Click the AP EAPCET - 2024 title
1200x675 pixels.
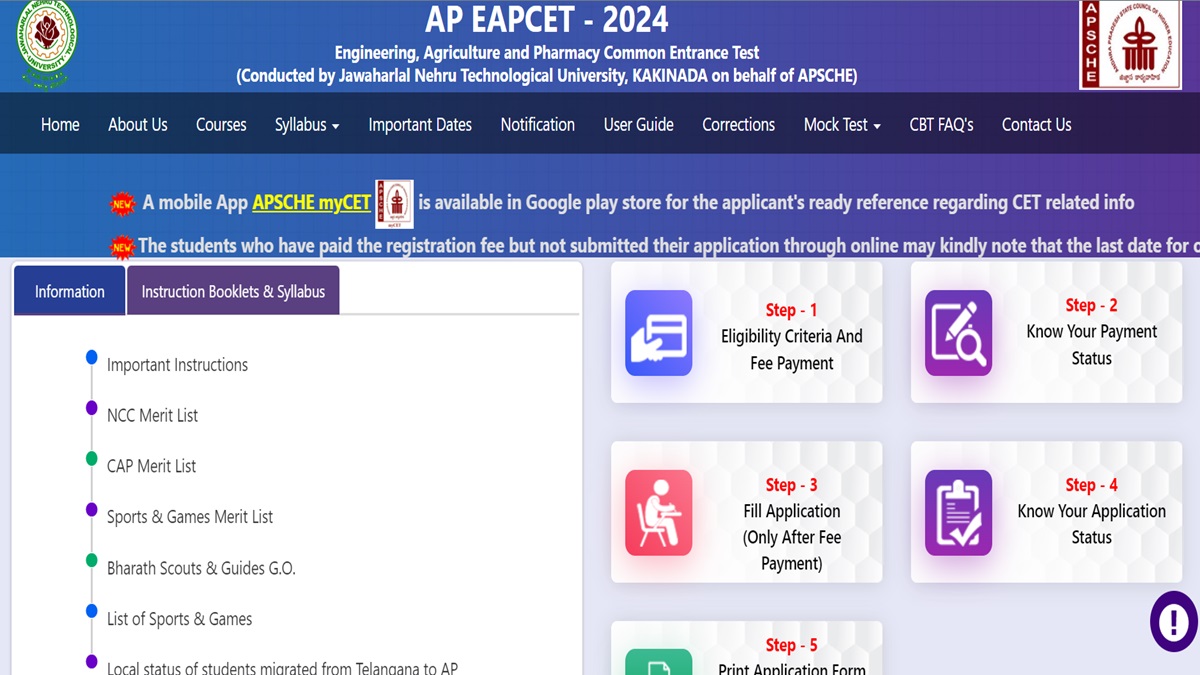click(547, 19)
